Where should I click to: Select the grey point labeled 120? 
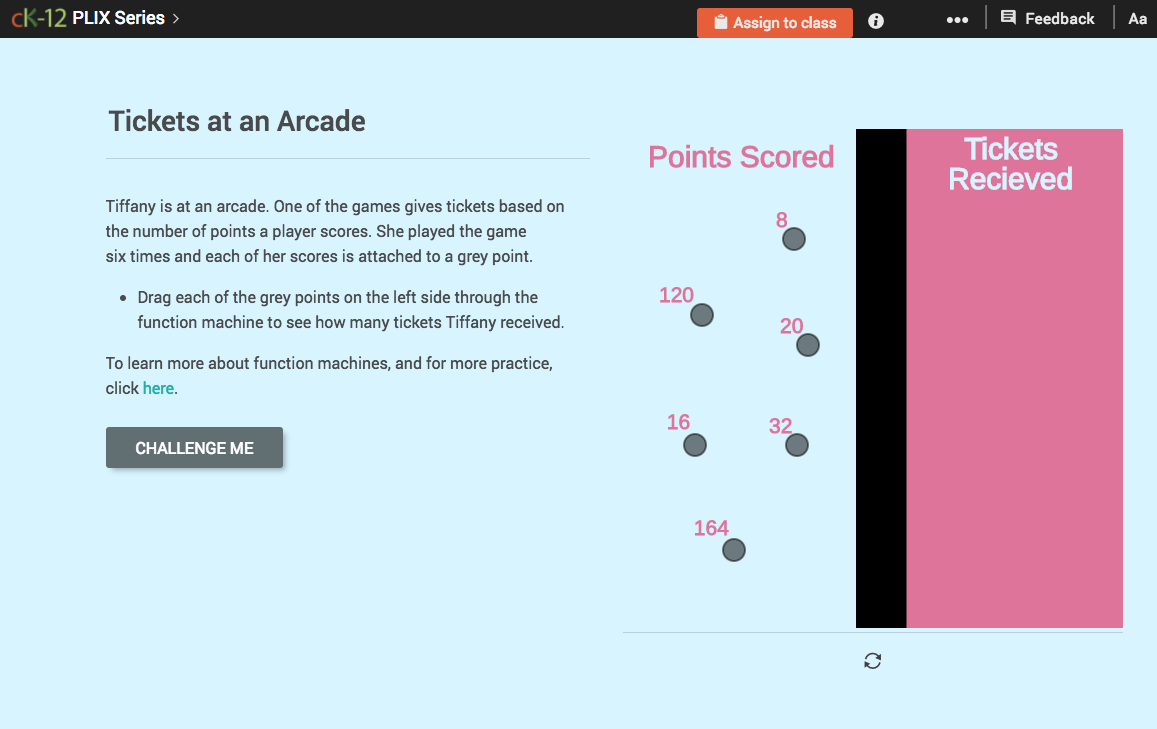[x=701, y=315]
